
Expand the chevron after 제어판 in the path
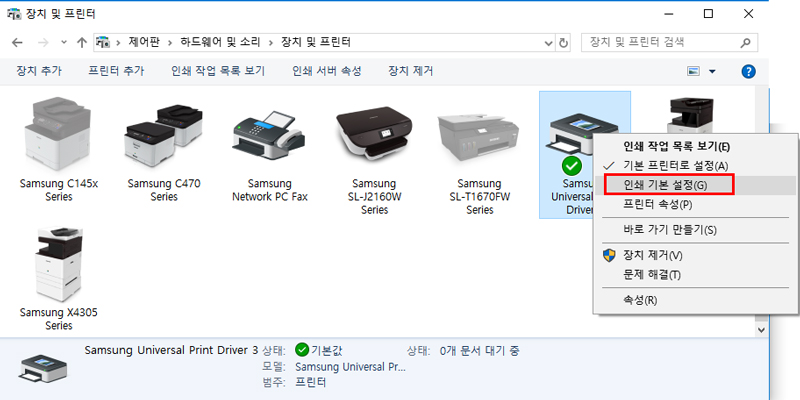170,42
